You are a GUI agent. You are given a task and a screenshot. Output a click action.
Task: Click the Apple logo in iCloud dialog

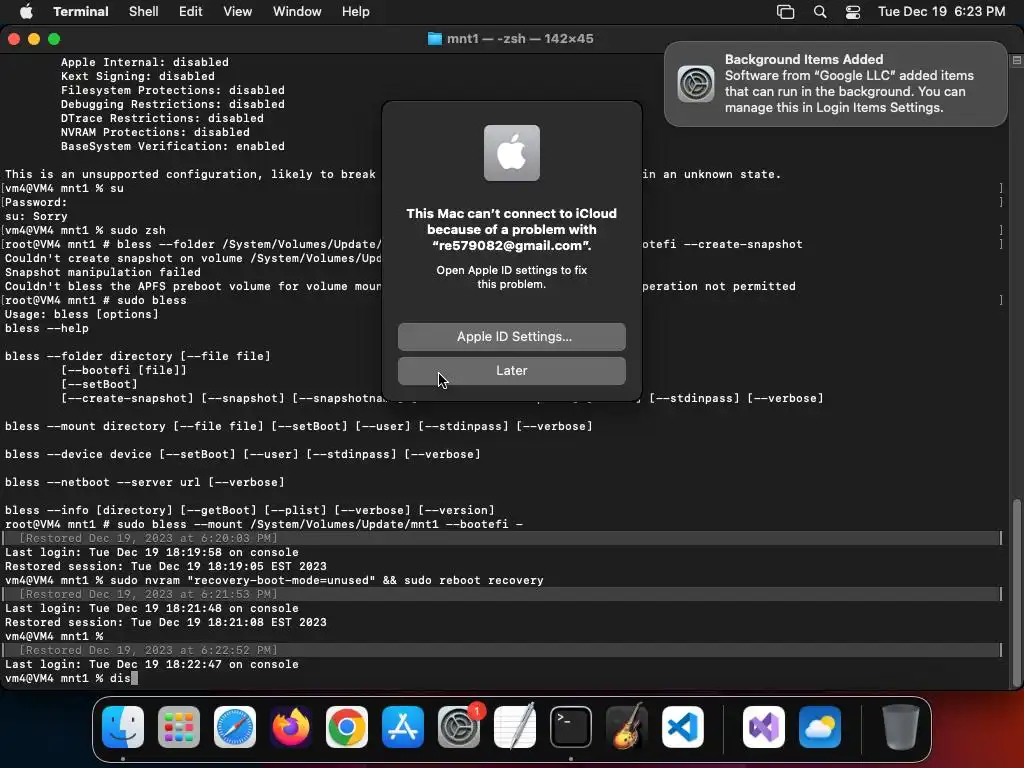tap(511, 153)
